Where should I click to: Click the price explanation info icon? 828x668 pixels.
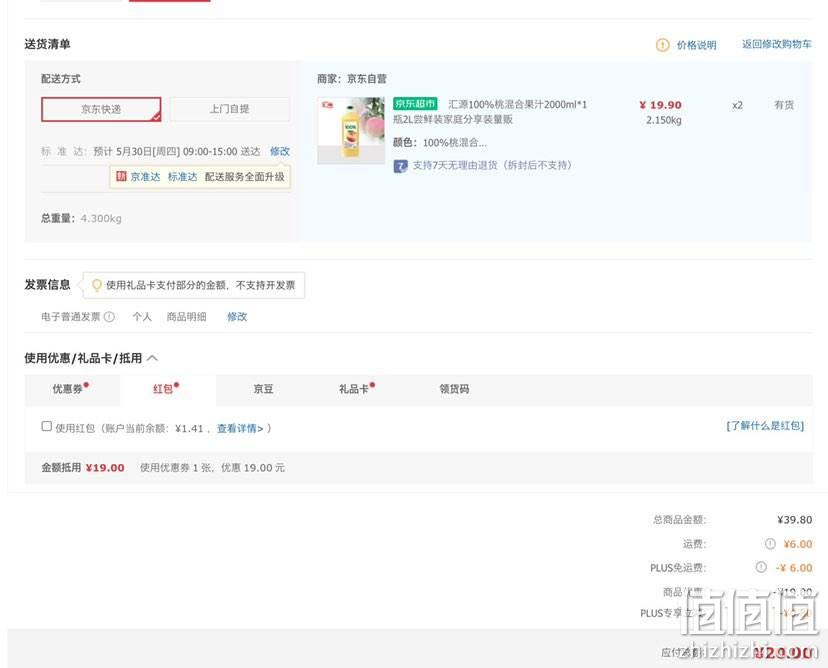662,45
